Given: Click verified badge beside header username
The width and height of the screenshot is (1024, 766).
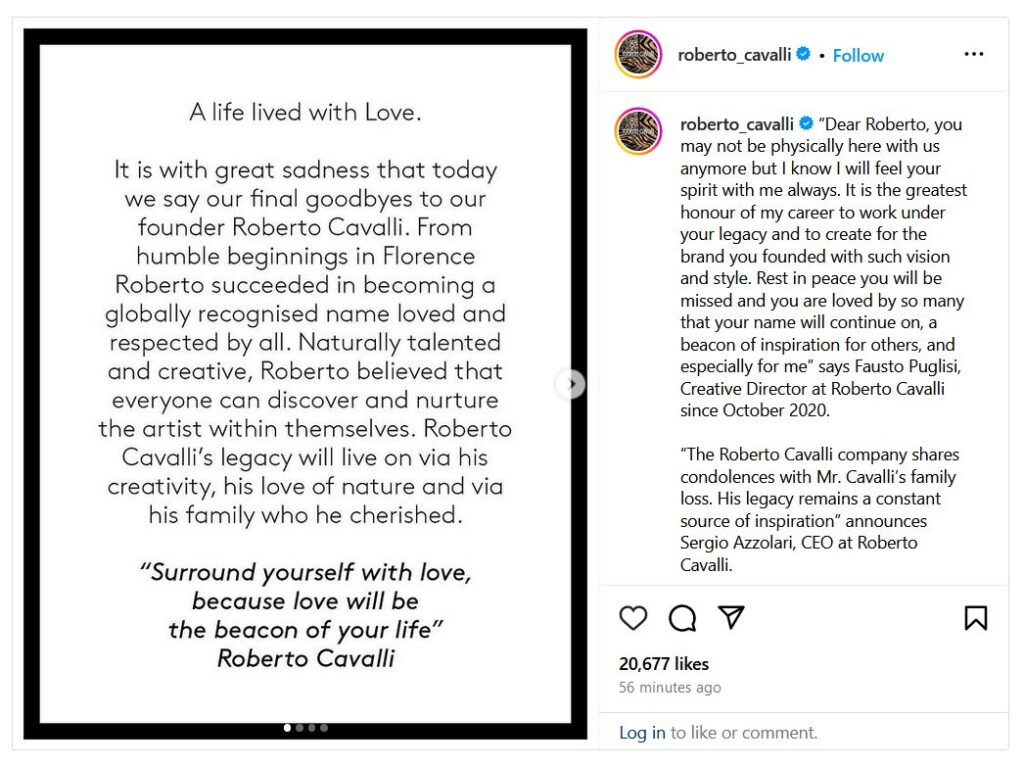Looking at the screenshot, I should pyautogui.click(x=803, y=55).
